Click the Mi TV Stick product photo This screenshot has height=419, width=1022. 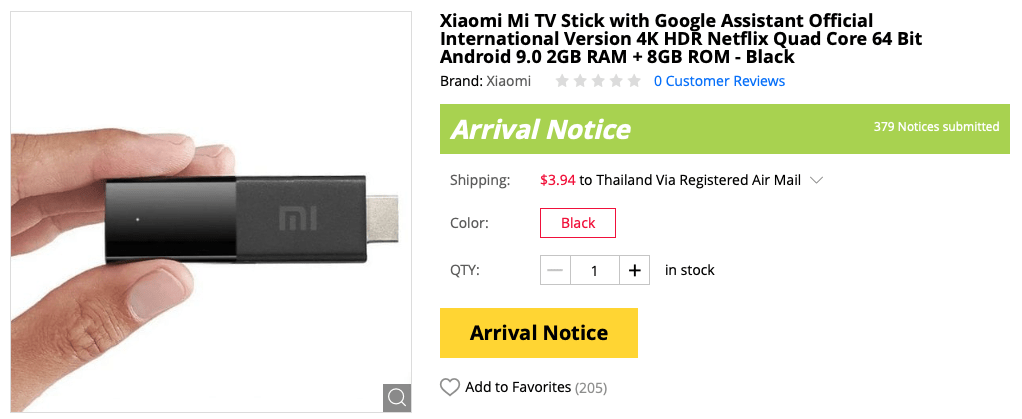(210, 210)
